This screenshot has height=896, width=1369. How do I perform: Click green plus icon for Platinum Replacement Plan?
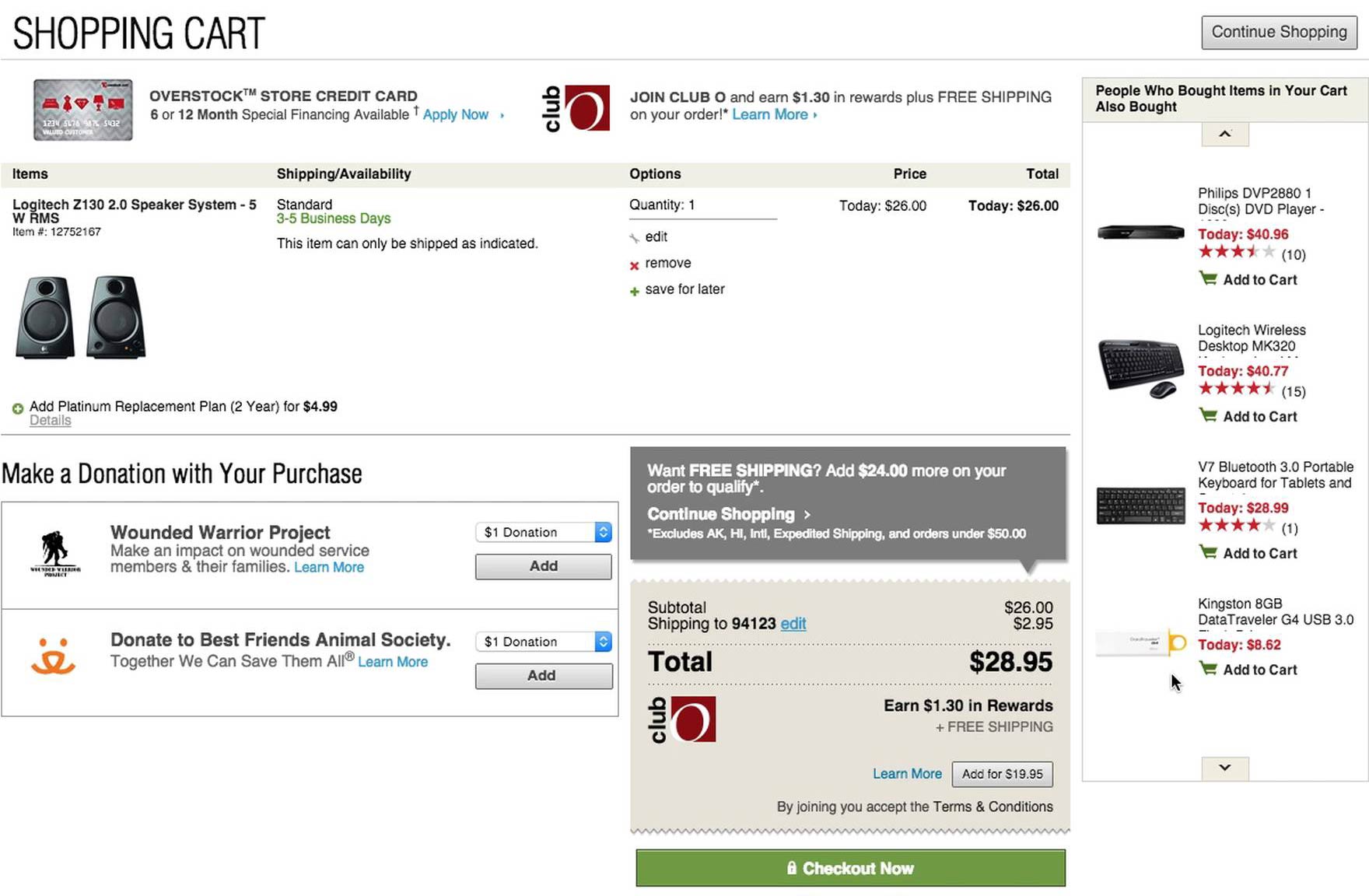point(17,408)
